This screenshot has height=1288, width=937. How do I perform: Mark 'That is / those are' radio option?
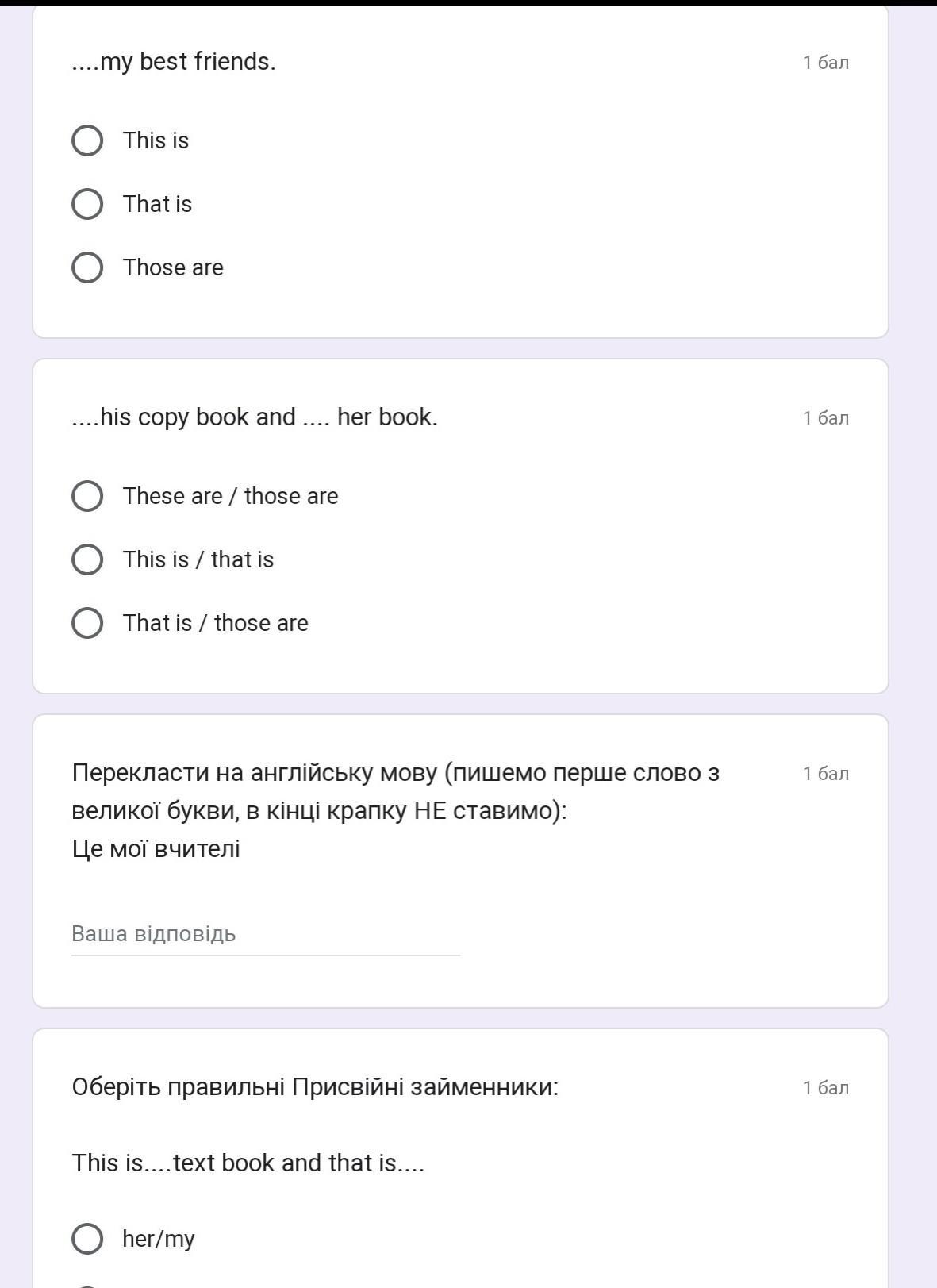[x=87, y=623]
